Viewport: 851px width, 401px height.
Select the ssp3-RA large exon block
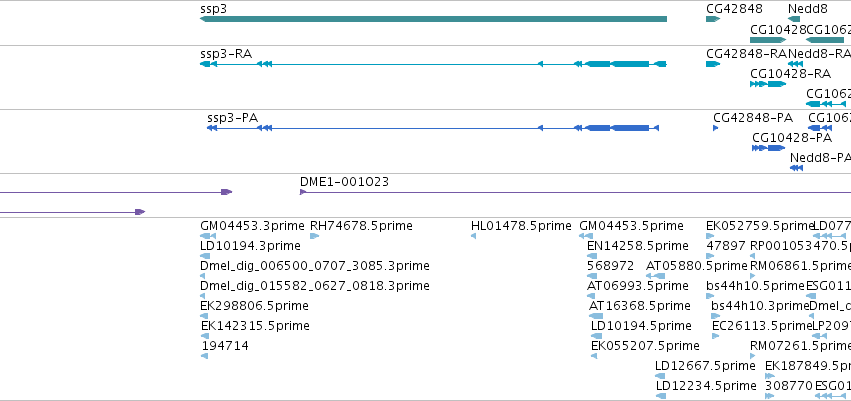(630, 64)
